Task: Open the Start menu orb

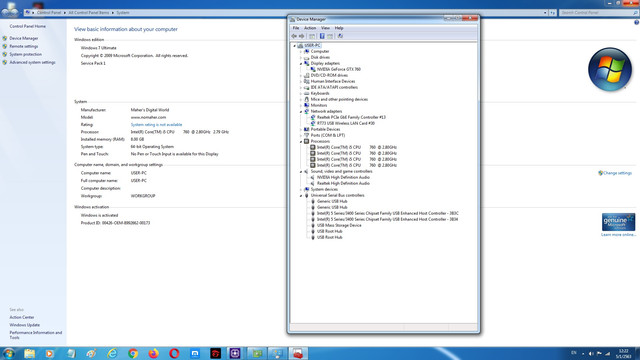Action: [x=9, y=353]
